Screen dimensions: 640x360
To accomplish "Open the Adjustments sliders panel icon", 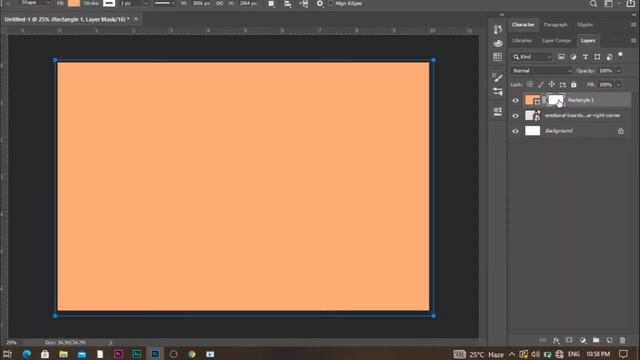I will (498, 91).
